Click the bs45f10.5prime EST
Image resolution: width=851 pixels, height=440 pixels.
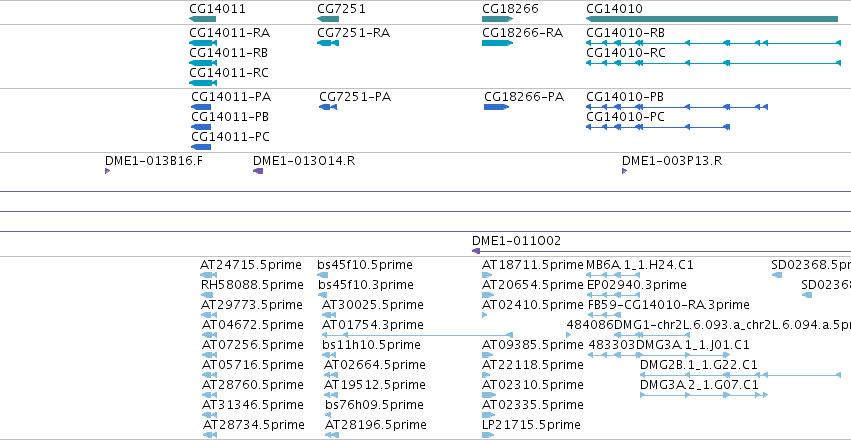pyautogui.click(x=322, y=275)
